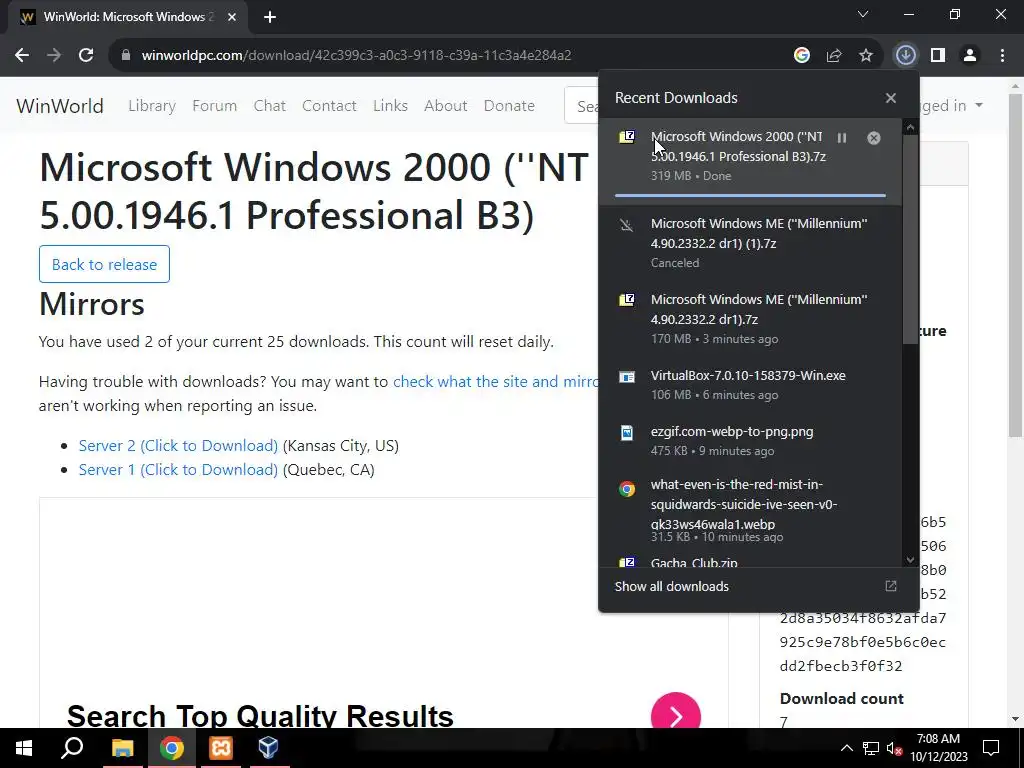Open the Forum menu item
The width and height of the screenshot is (1024, 768).
(214, 105)
